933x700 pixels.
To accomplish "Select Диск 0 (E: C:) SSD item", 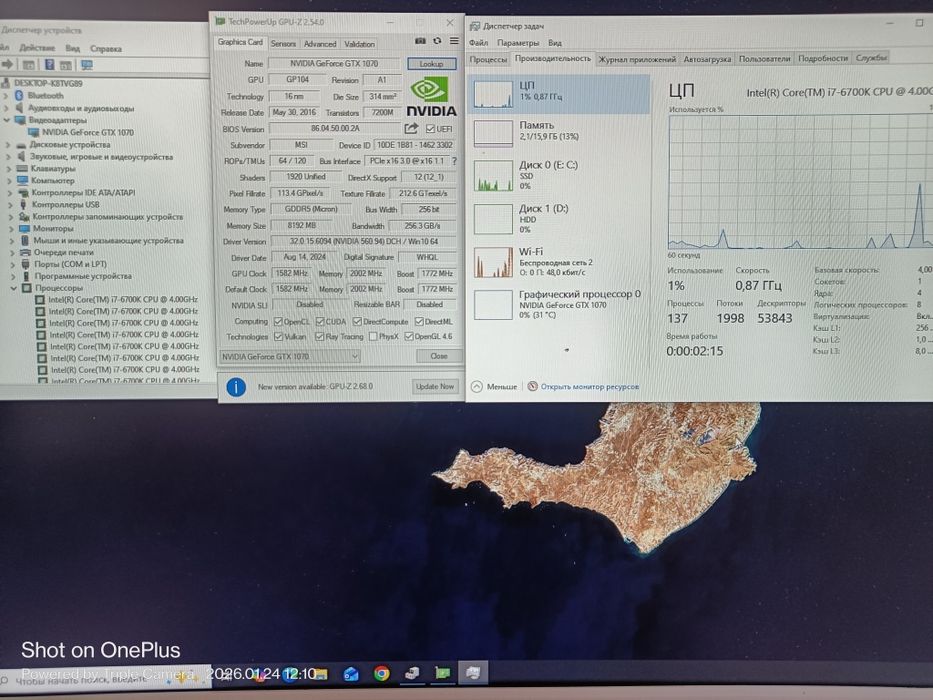I will point(558,175).
